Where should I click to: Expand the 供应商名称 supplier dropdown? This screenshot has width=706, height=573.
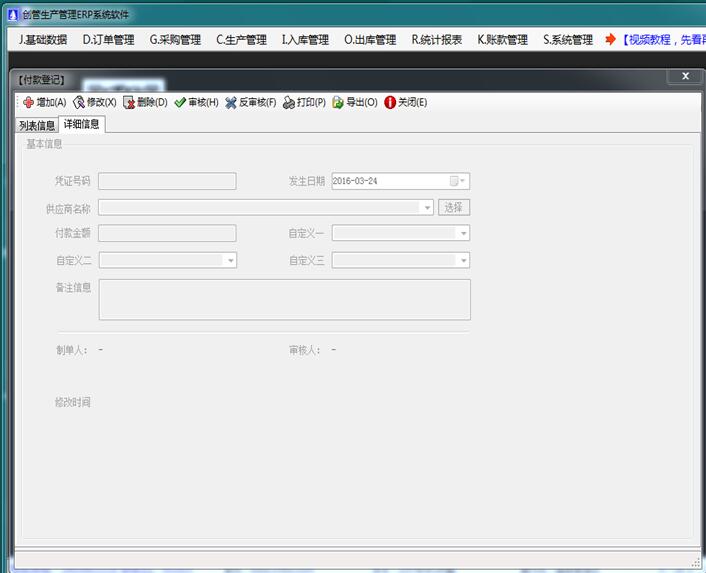click(427, 208)
